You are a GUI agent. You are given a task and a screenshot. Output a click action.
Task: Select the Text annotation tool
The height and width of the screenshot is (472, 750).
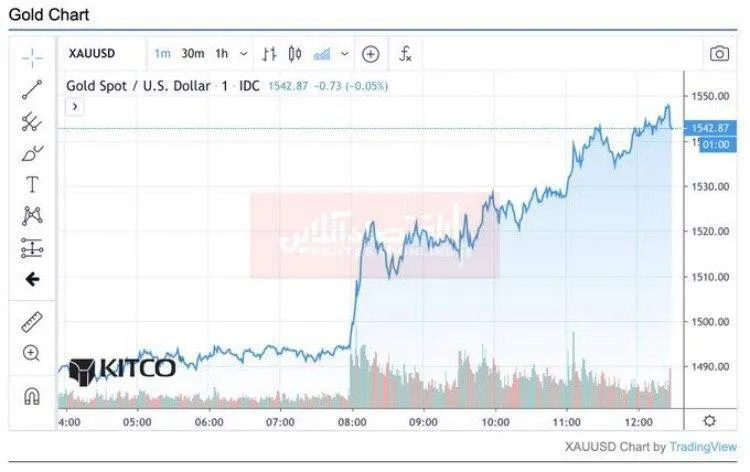tap(32, 185)
